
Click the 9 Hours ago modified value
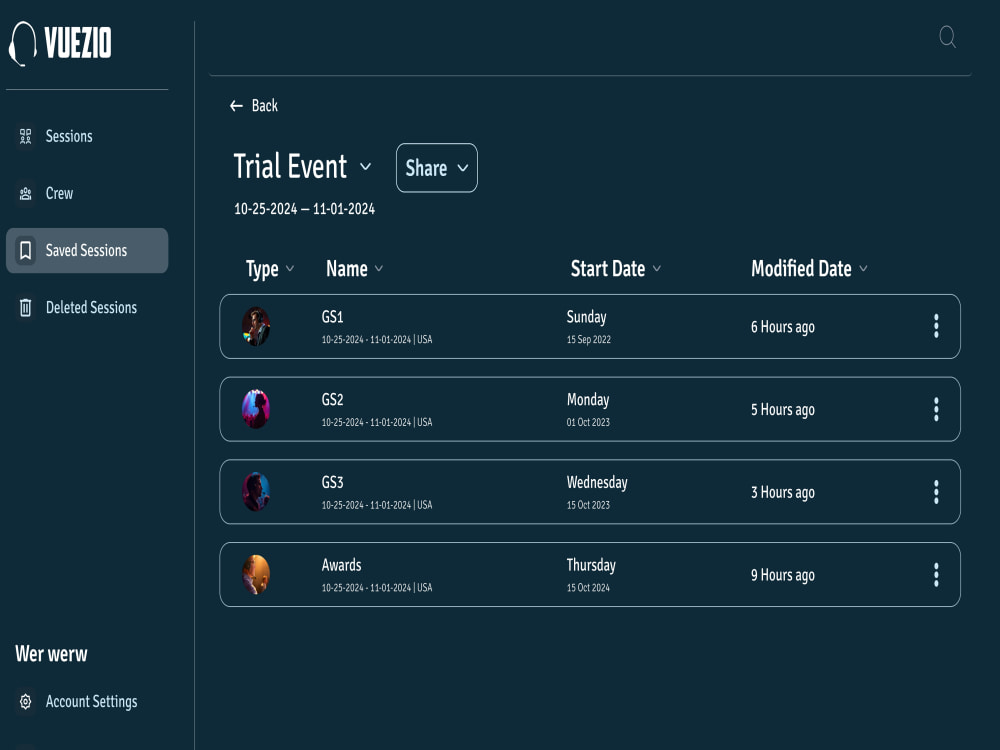click(x=783, y=575)
